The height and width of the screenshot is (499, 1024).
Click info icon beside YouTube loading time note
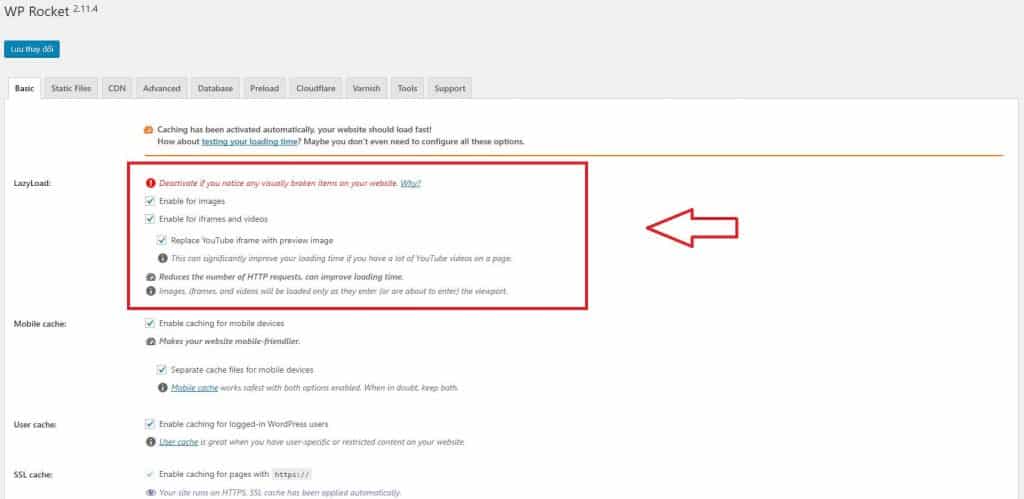162,259
